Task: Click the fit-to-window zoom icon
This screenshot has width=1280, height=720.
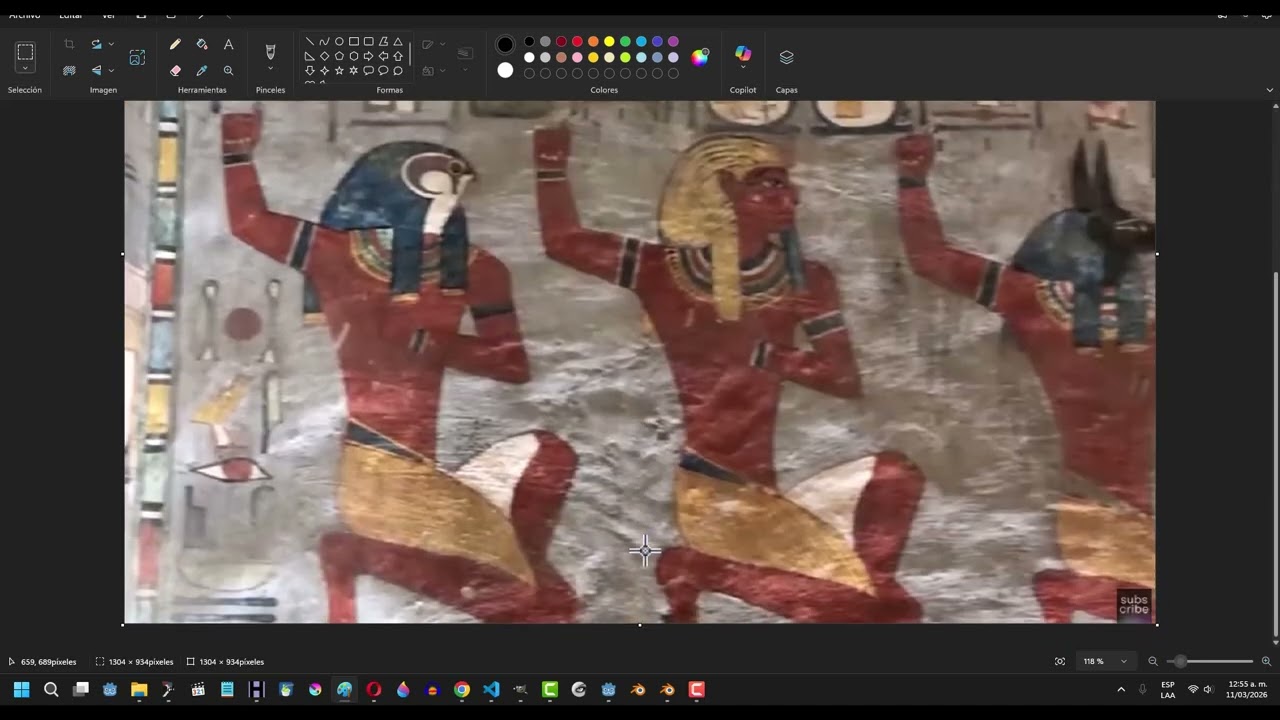Action: (1060, 661)
